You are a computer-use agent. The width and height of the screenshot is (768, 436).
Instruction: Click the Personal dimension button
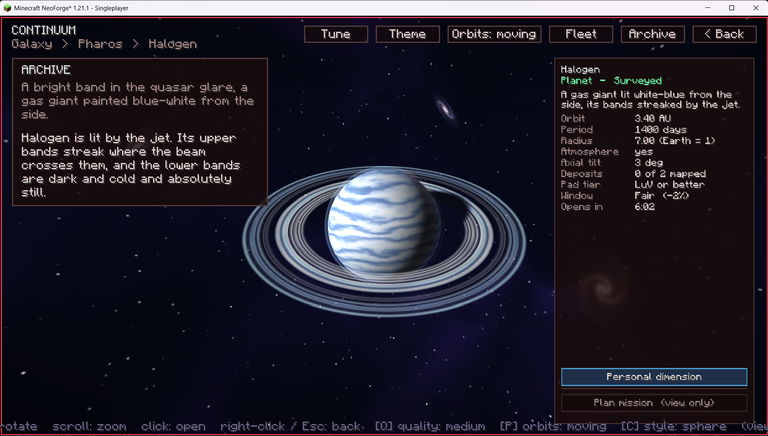pyautogui.click(x=654, y=377)
